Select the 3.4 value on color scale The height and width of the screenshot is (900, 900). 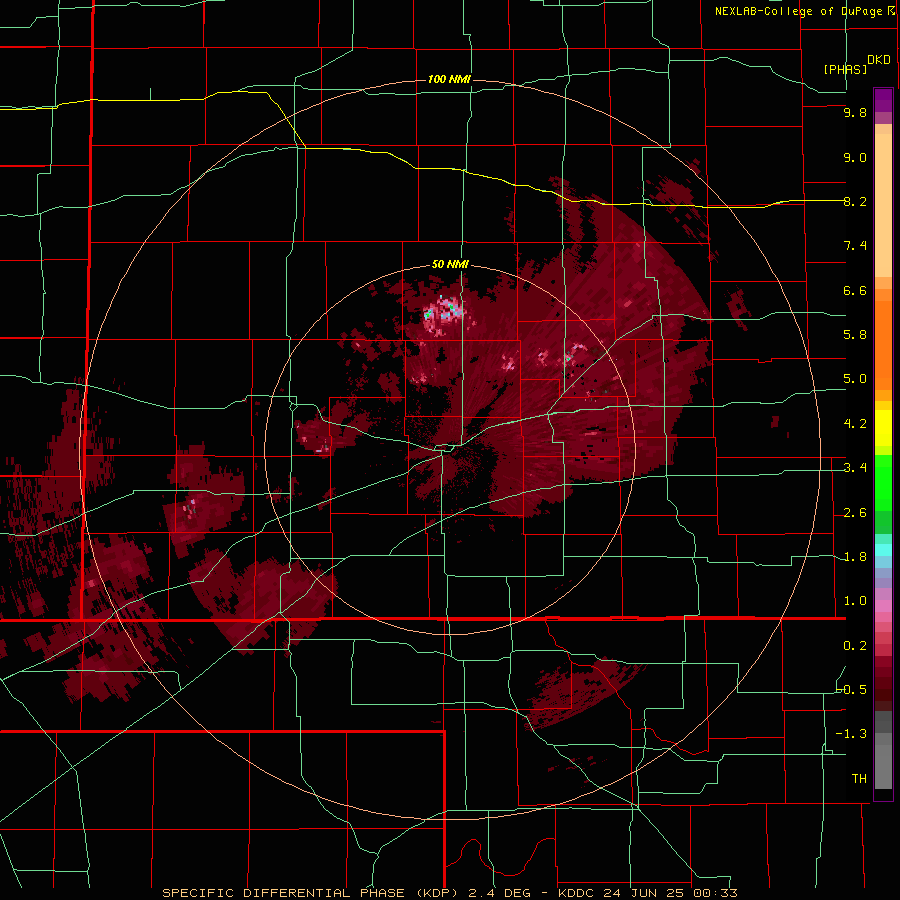[x=855, y=468]
